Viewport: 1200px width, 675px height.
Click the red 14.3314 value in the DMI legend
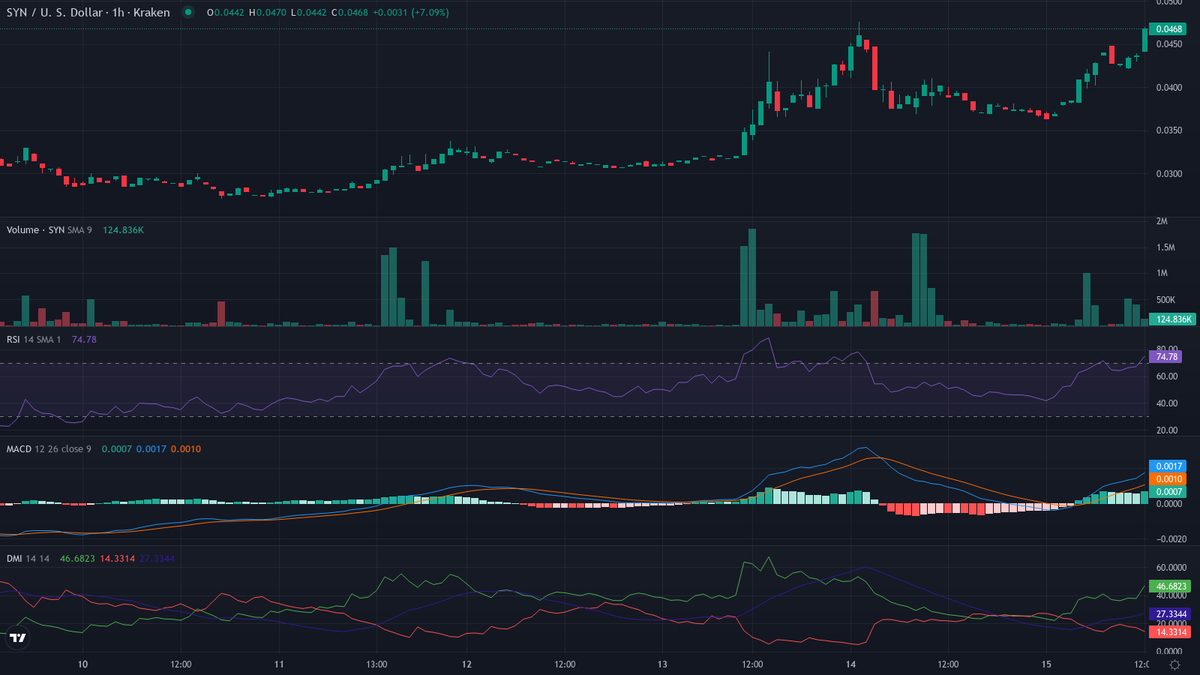click(117, 558)
